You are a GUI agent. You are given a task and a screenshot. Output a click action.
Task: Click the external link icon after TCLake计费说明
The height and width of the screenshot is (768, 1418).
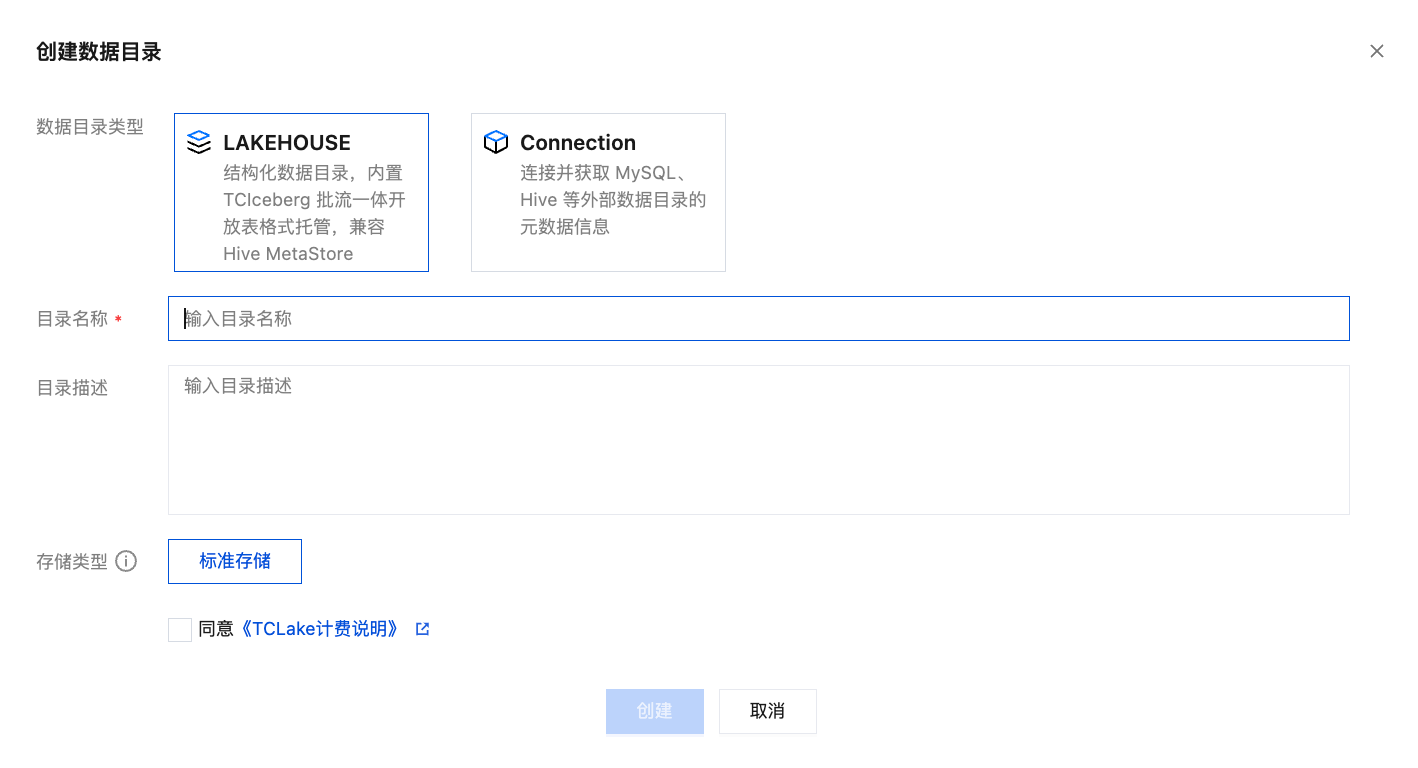423,629
